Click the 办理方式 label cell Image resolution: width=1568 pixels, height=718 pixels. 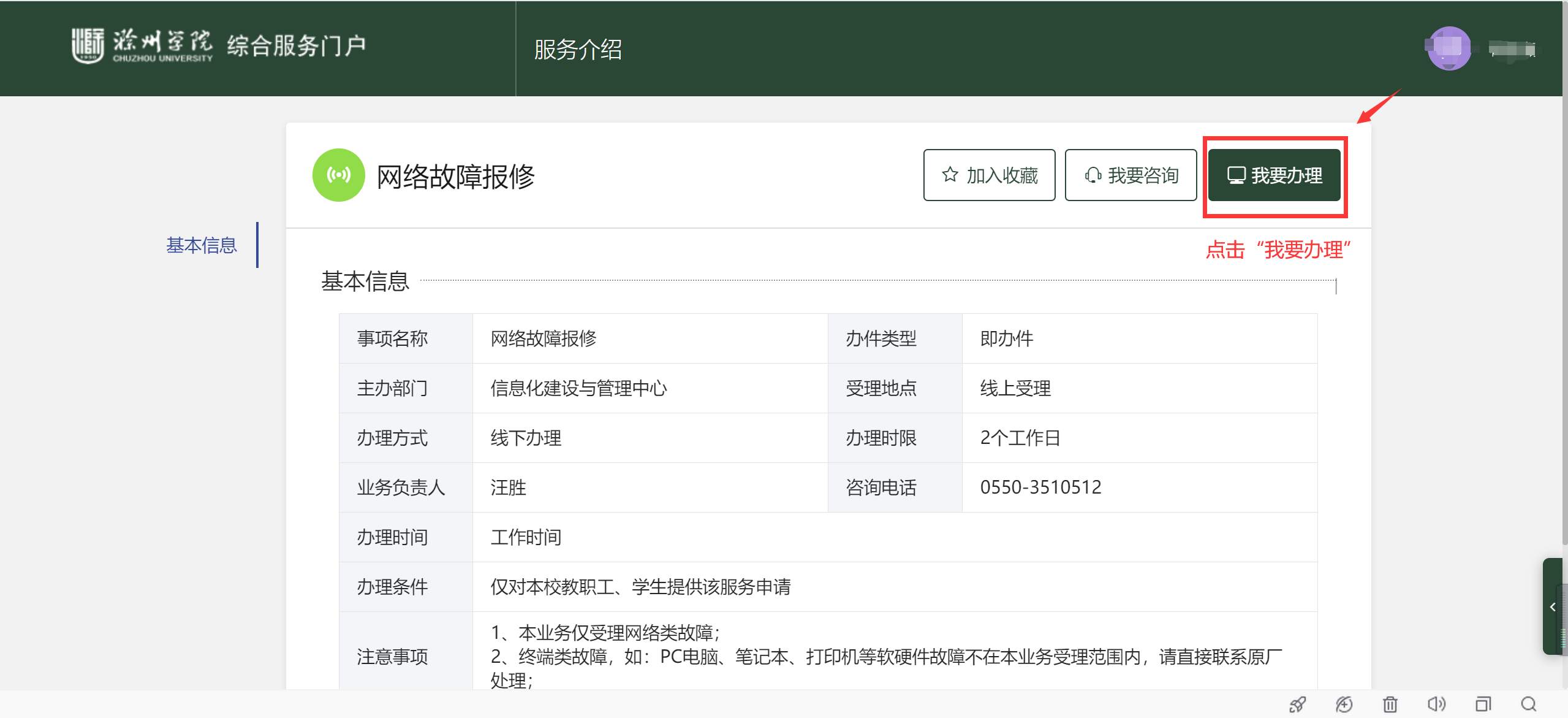tap(406, 438)
